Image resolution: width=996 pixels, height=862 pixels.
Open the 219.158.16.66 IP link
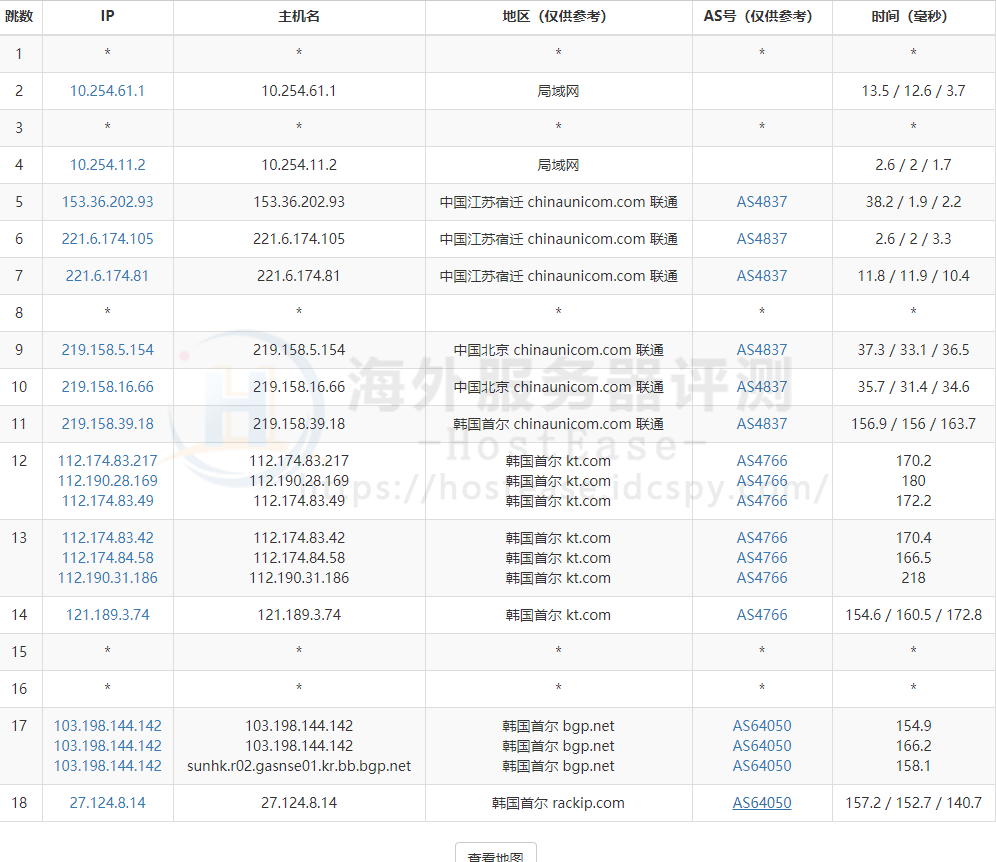[x=107, y=387]
